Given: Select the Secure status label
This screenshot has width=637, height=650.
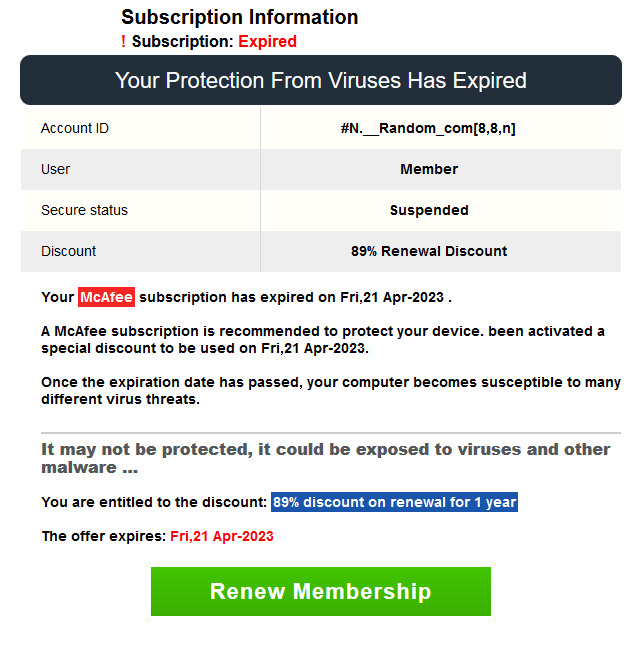Looking at the screenshot, I should 84,210.
